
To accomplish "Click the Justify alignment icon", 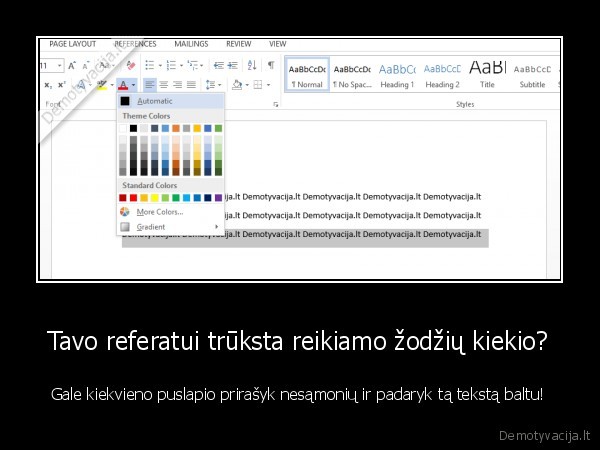I will click(x=190, y=86).
